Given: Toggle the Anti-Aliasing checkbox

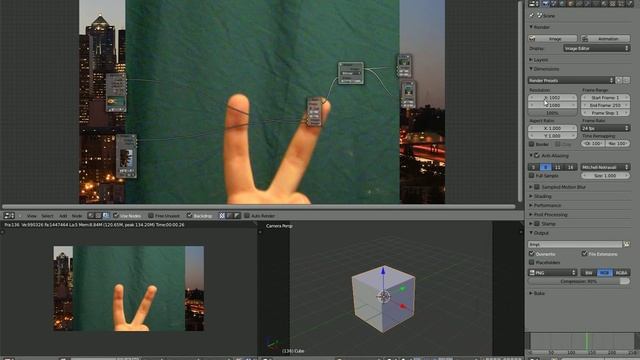Looking at the screenshot, I should (537, 156).
